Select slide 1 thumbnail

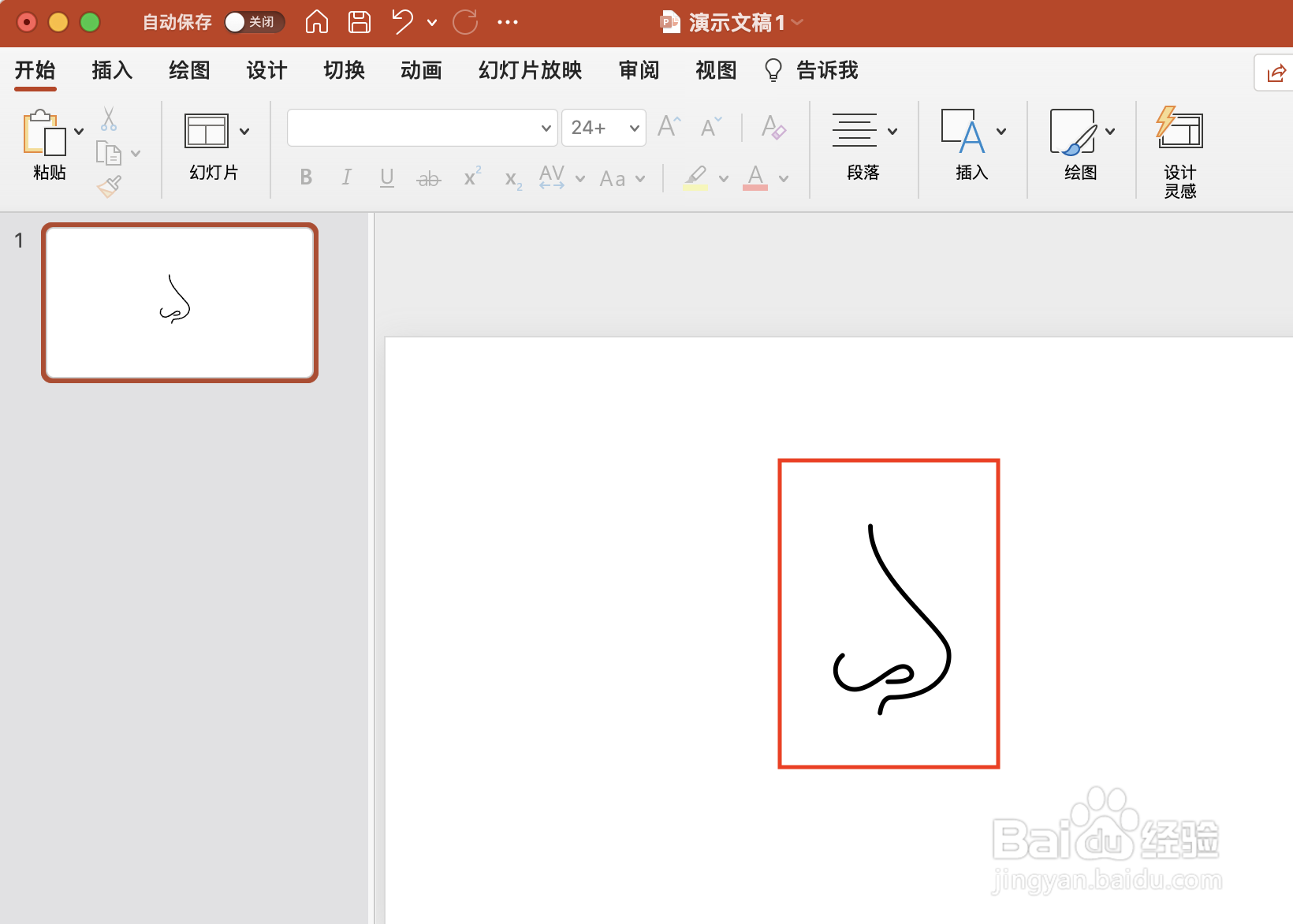click(180, 303)
